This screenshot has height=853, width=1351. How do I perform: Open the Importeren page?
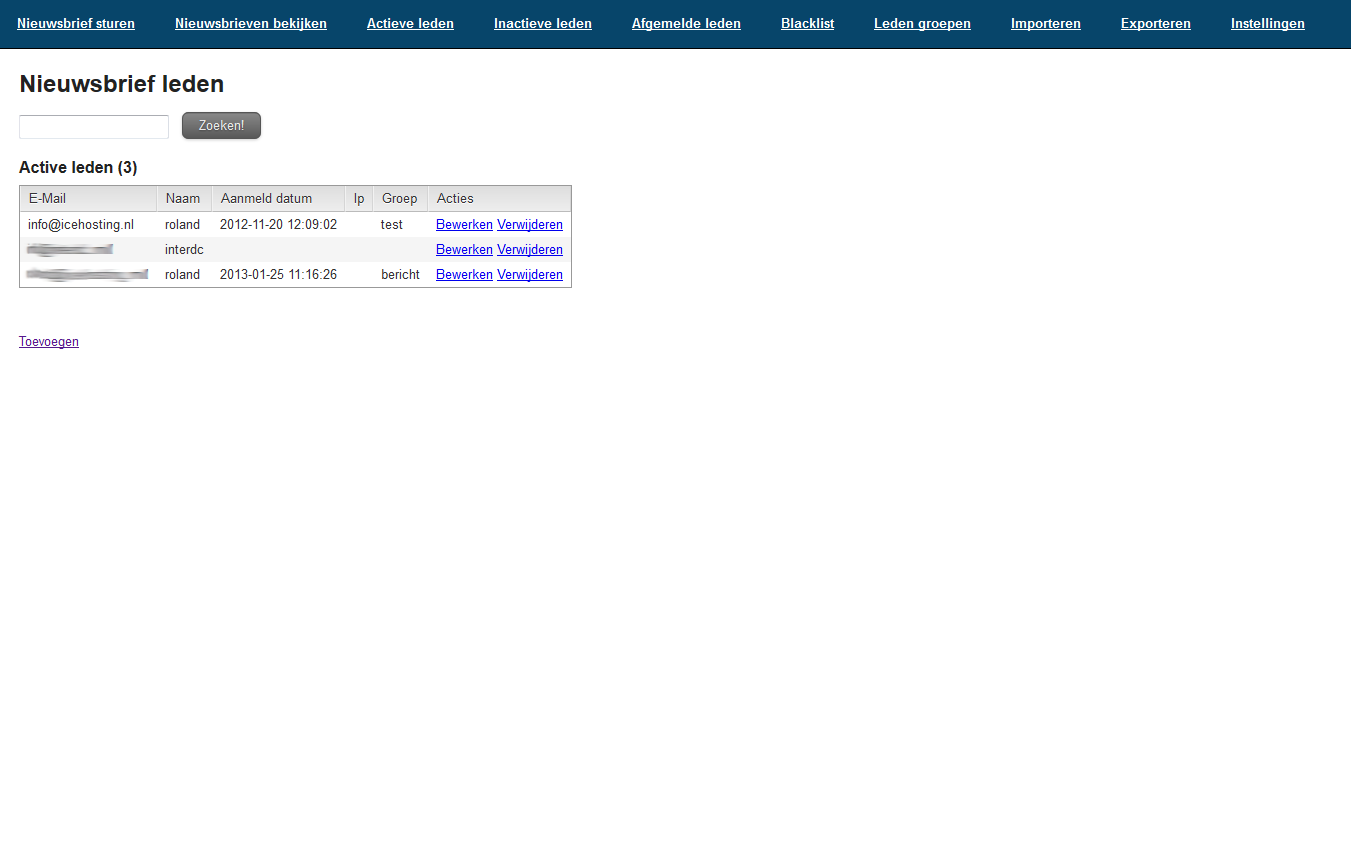click(1045, 23)
